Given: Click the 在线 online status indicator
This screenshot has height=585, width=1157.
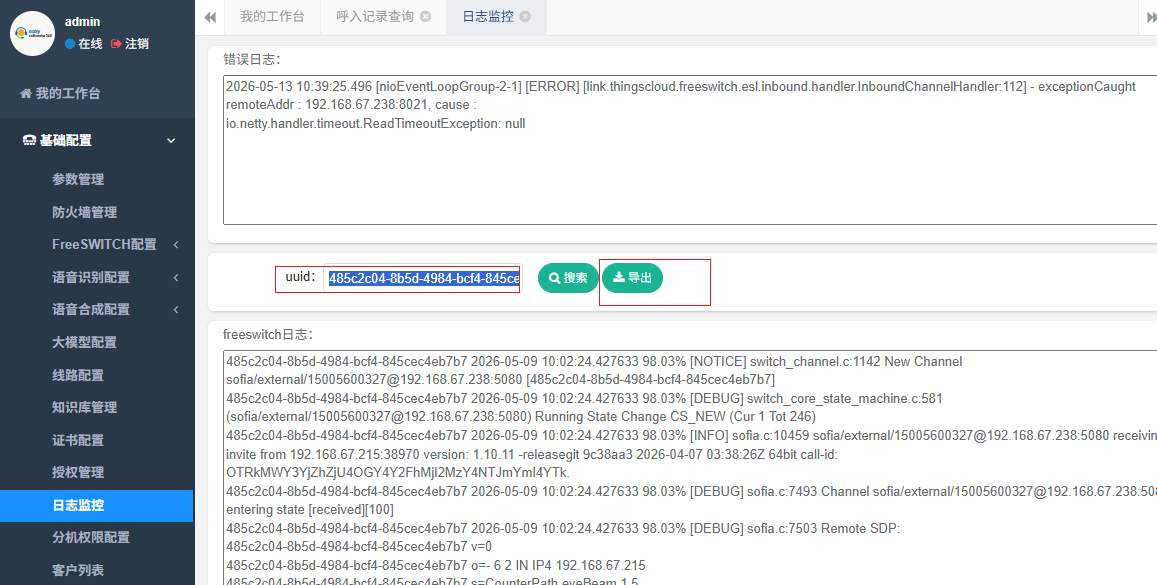Looking at the screenshot, I should pyautogui.click(x=83, y=44).
